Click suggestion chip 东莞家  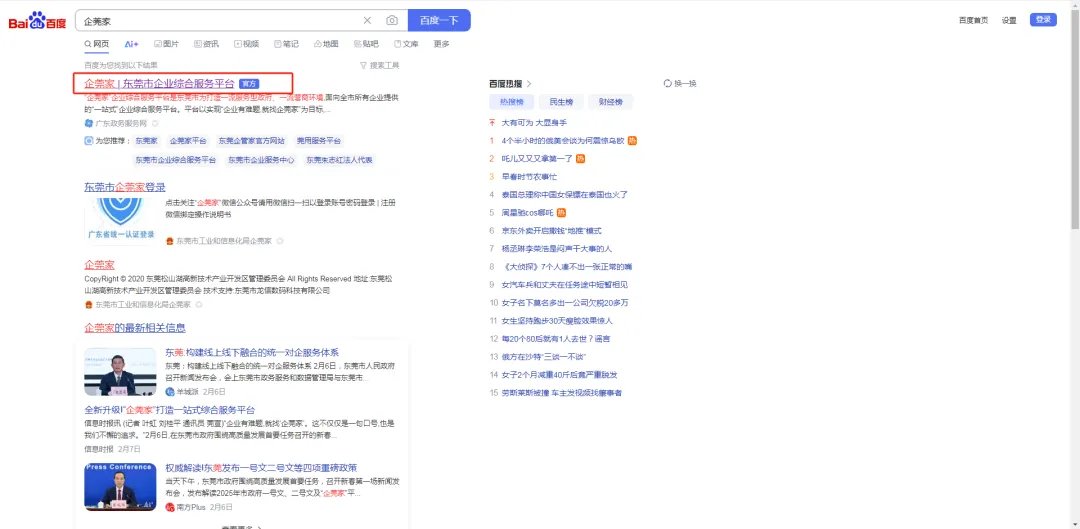[x=147, y=141]
